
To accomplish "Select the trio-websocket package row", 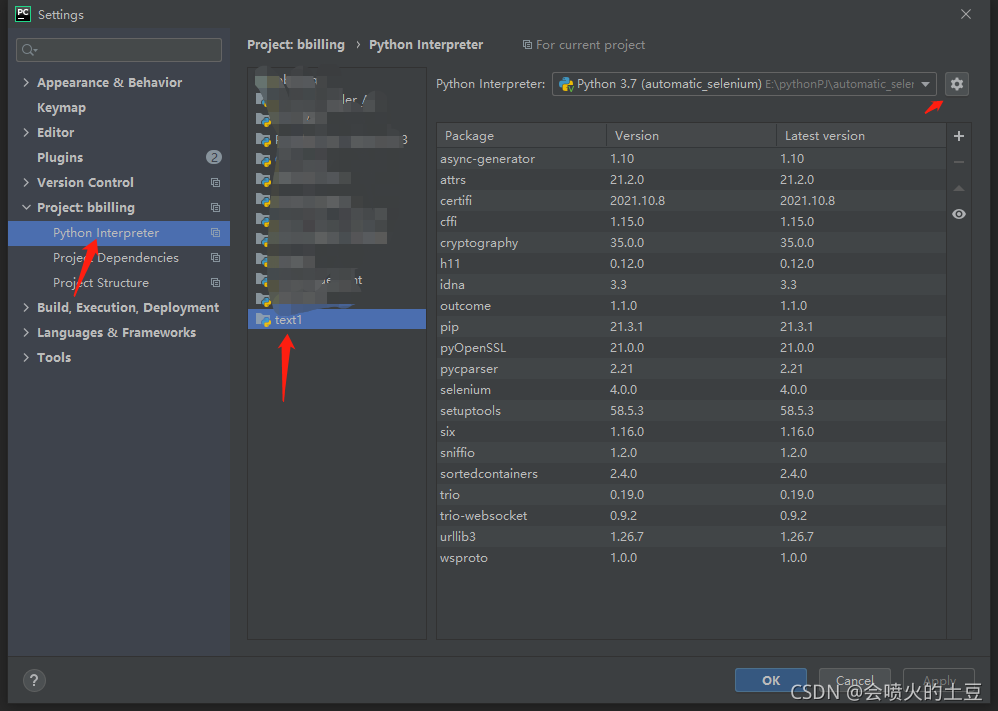I will (x=691, y=516).
